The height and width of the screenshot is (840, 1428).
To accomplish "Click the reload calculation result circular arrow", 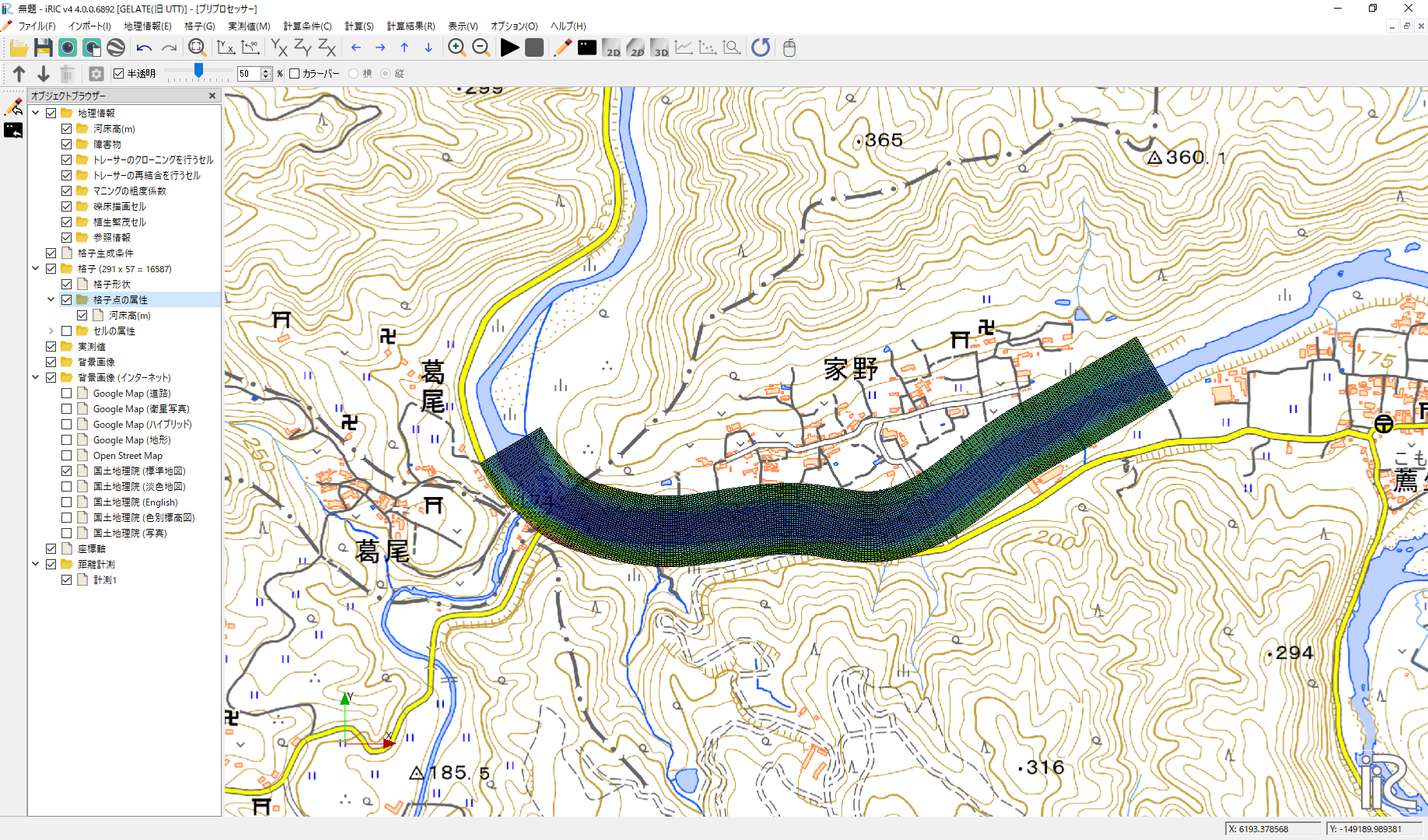I will pos(761,48).
